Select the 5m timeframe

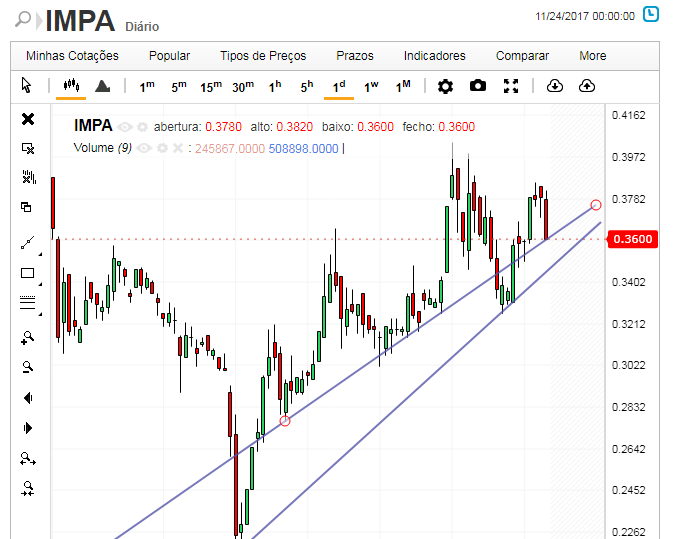coord(179,86)
